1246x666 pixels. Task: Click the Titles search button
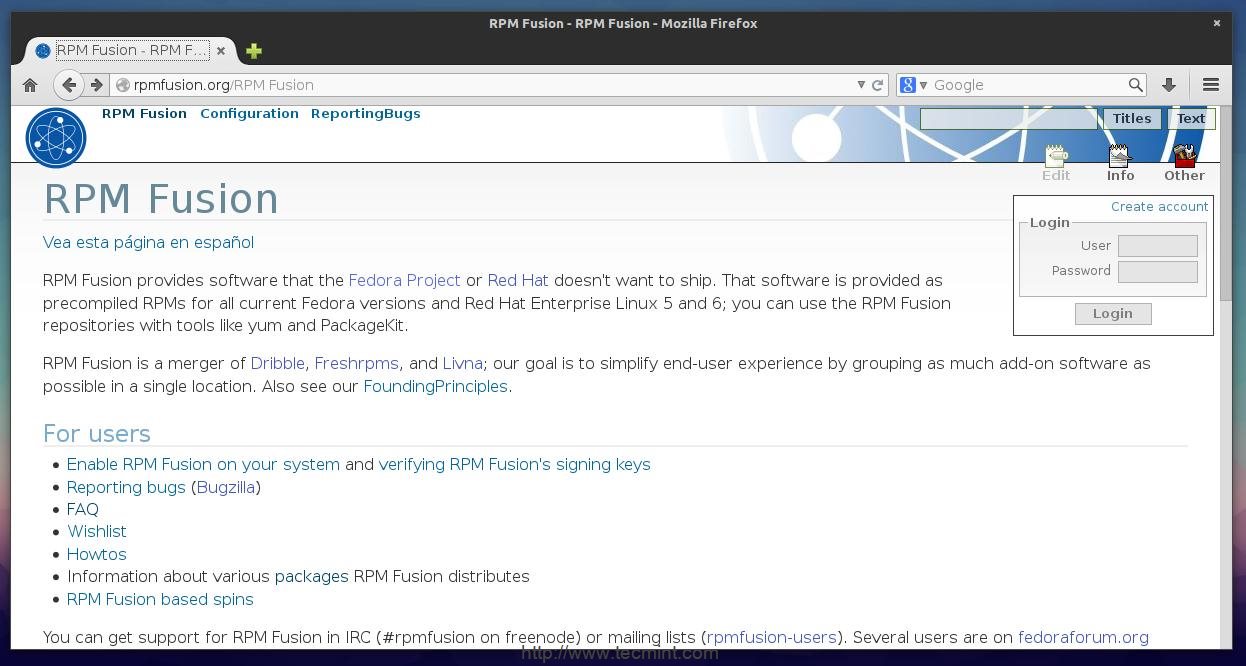[1132, 118]
